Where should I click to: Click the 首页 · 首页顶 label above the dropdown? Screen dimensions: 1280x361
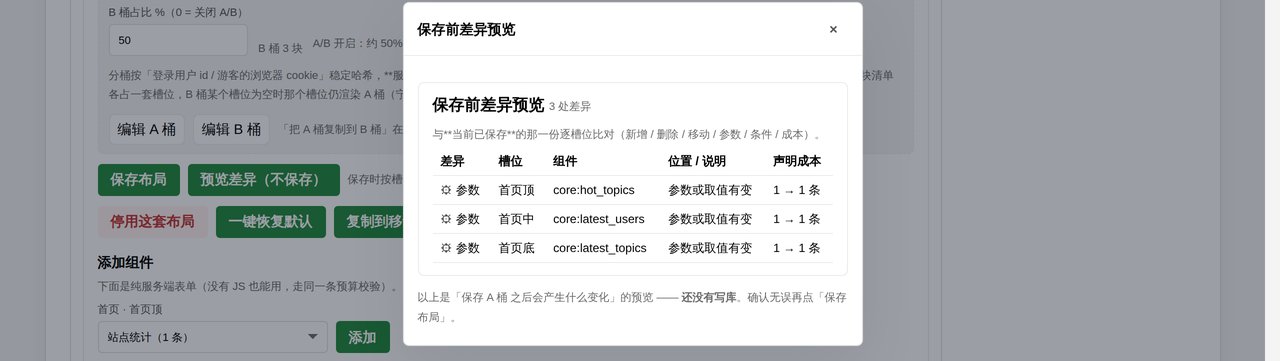pyautogui.click(x=130, y=309)
